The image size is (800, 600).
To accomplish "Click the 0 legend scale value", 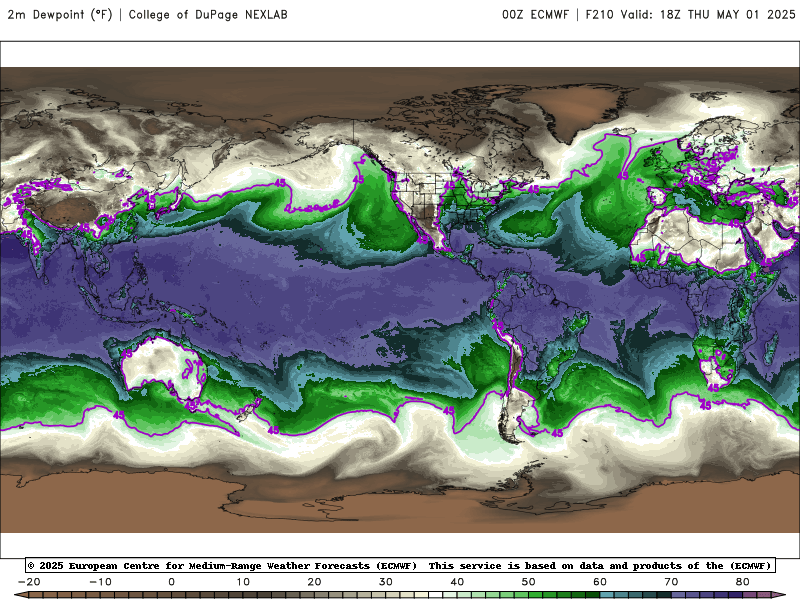I will click(x=171, y=582).
